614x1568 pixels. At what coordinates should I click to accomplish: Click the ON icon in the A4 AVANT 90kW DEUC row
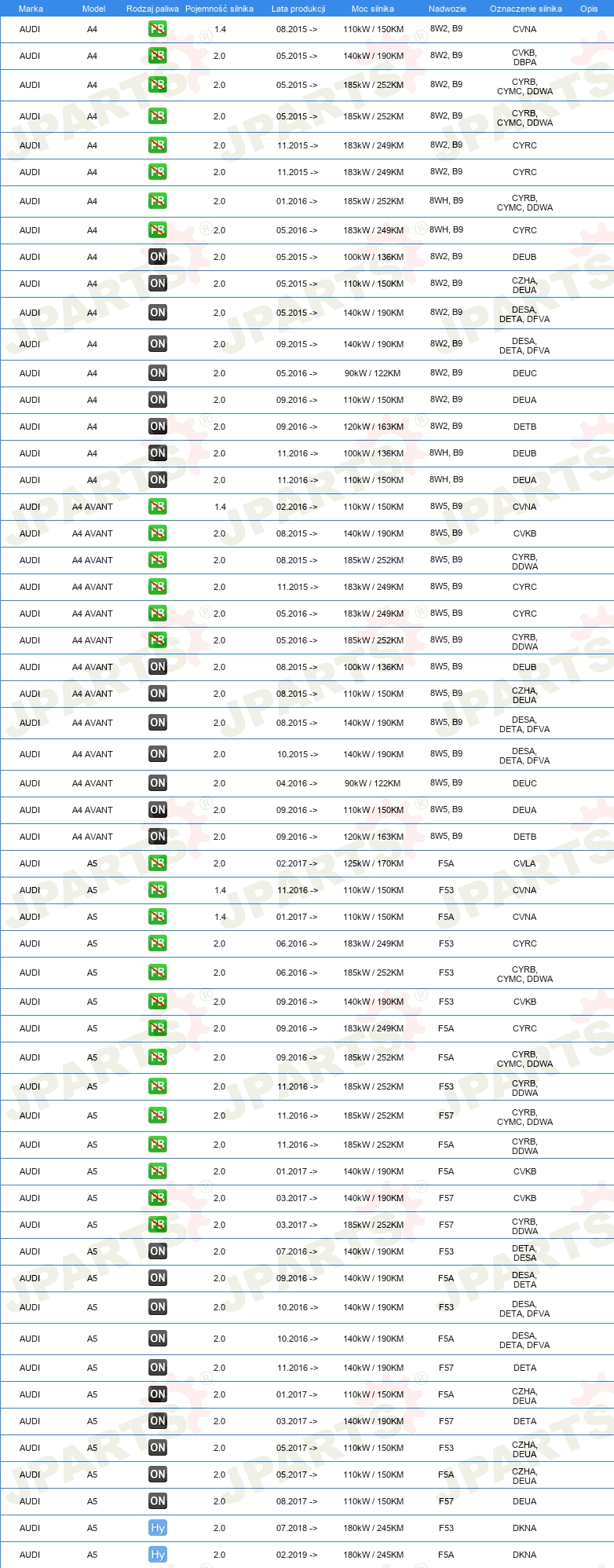[158, 783]
